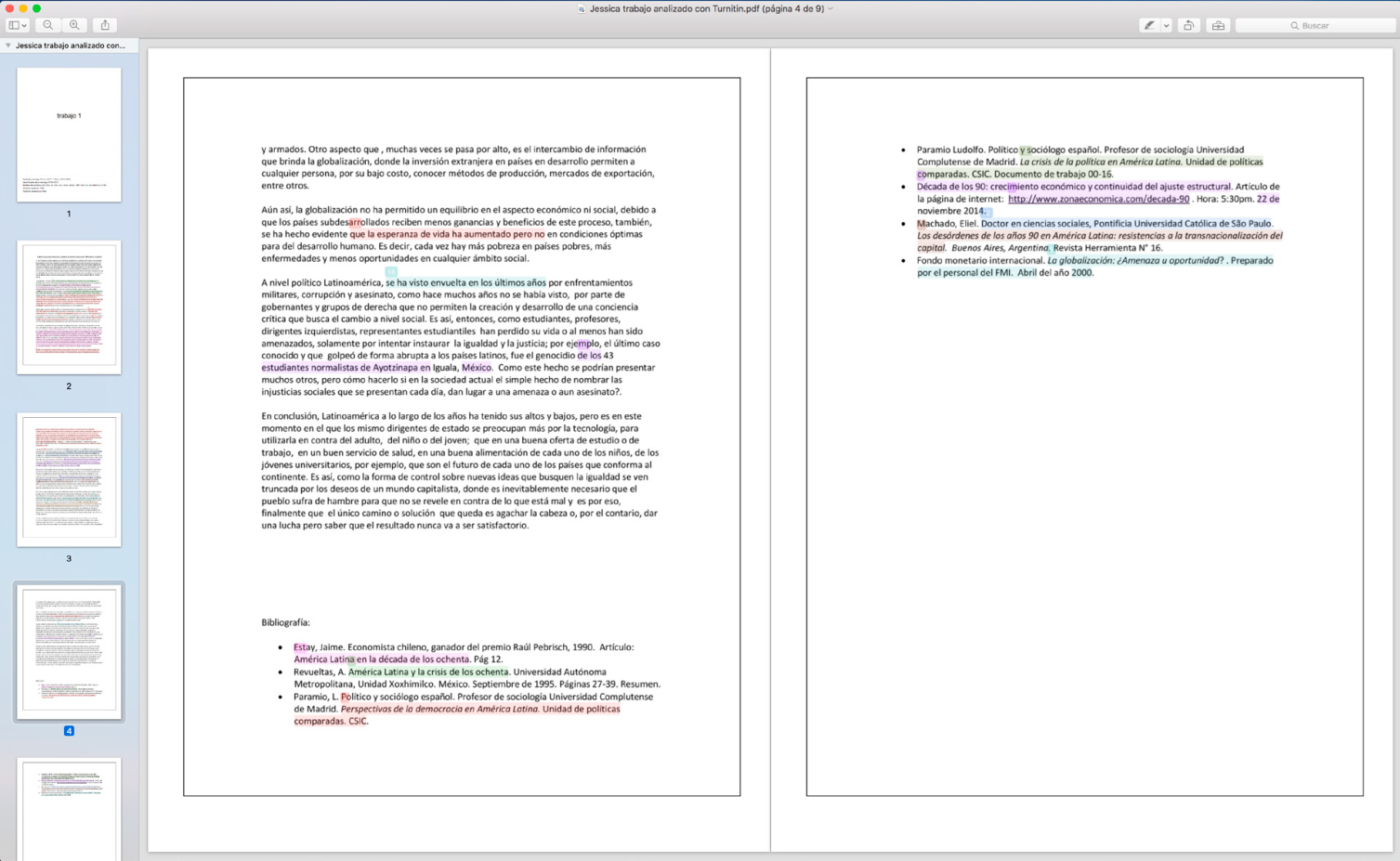Select the highlighted page 4 thumbnail

click(x=69, y=650)
